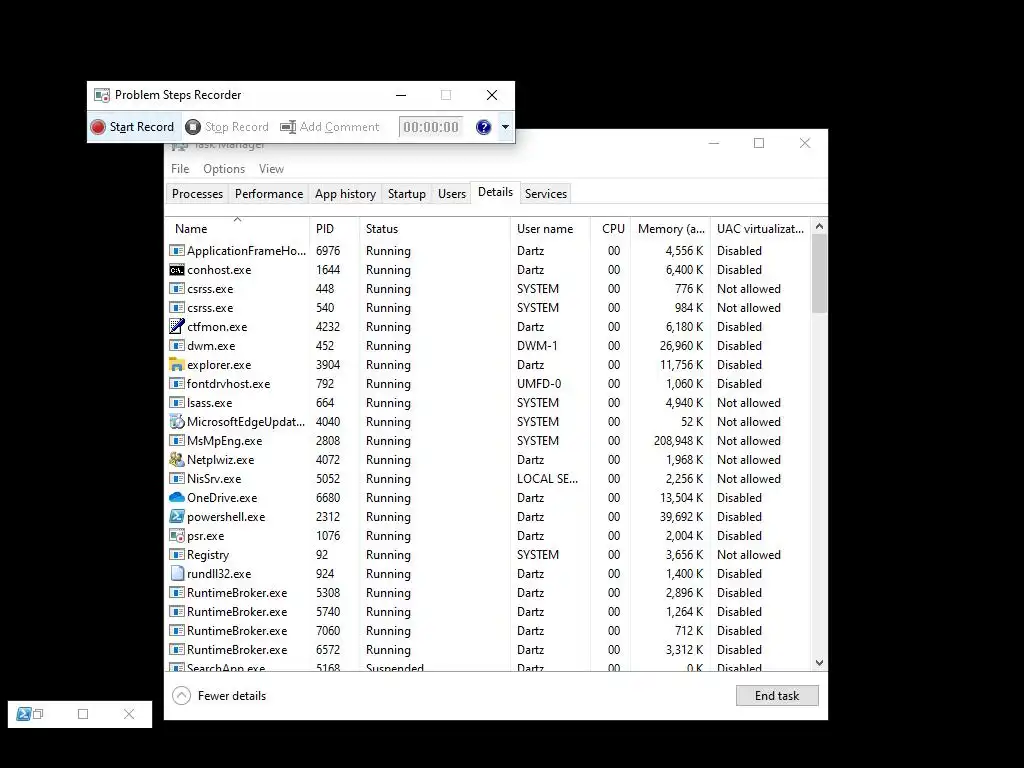This screenshot has width=1024, height=768.
Task: Select the MicrosoftEdgeUpdate installer icon
Action: pos(176,422)
